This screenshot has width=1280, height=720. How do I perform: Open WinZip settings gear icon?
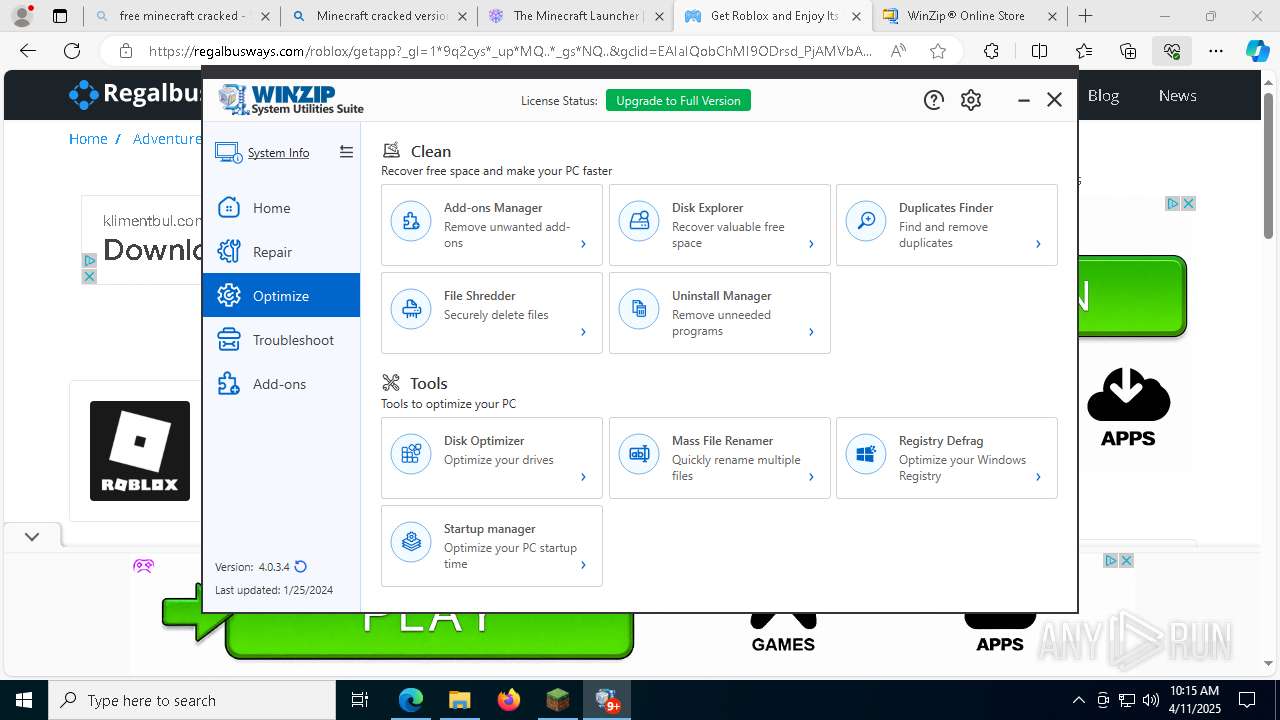971,100
